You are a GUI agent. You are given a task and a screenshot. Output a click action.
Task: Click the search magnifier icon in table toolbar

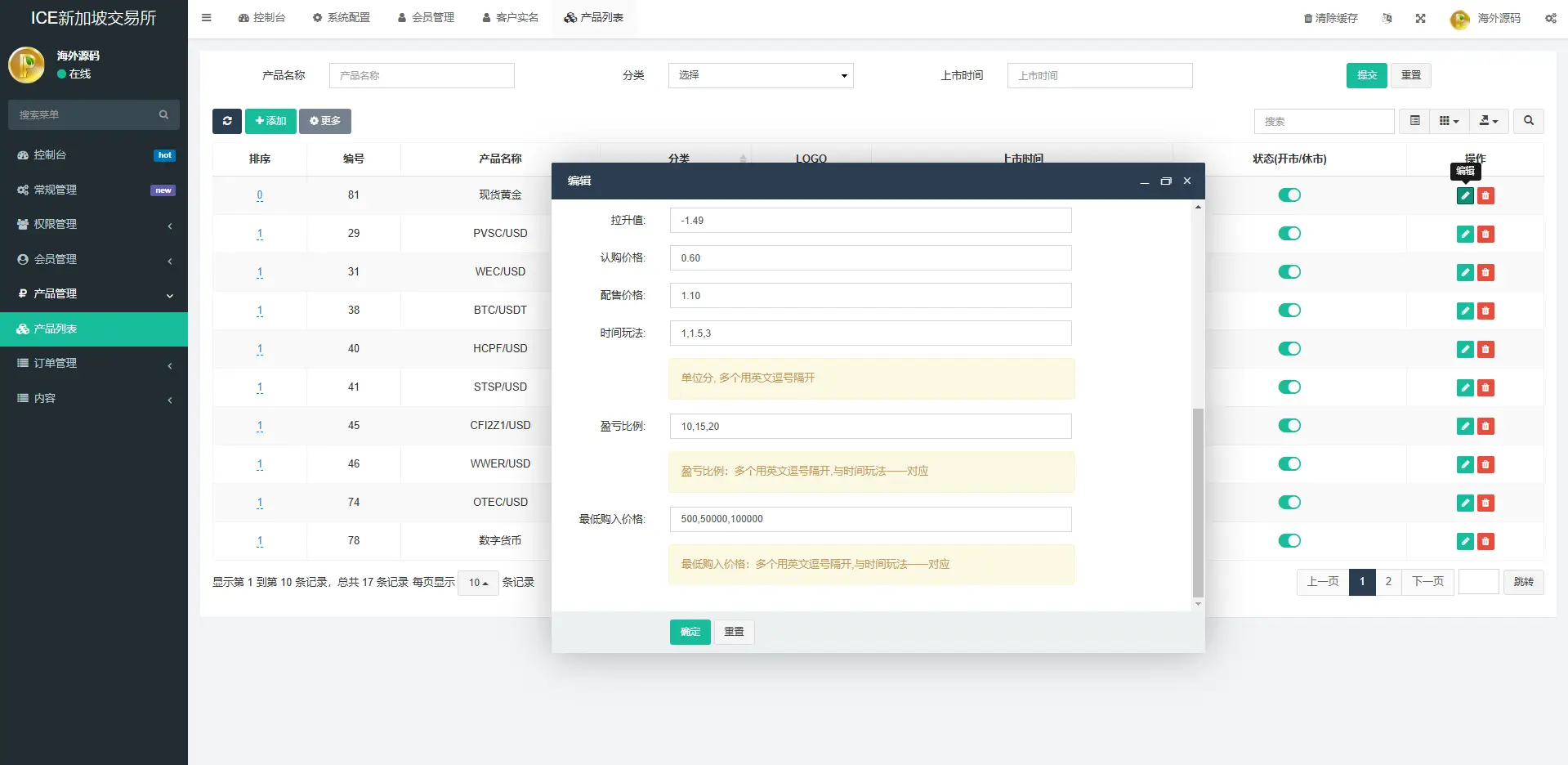(1528, 121)
